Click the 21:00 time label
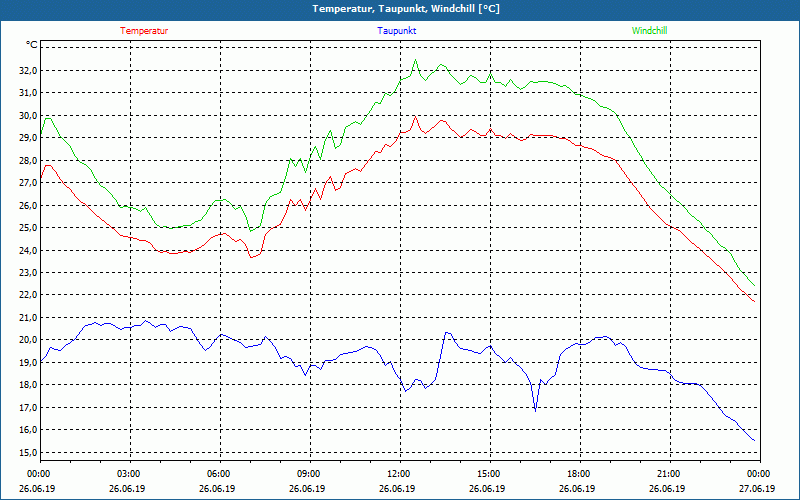This screenshot has height=500, width=800. [x=668, y=474]
